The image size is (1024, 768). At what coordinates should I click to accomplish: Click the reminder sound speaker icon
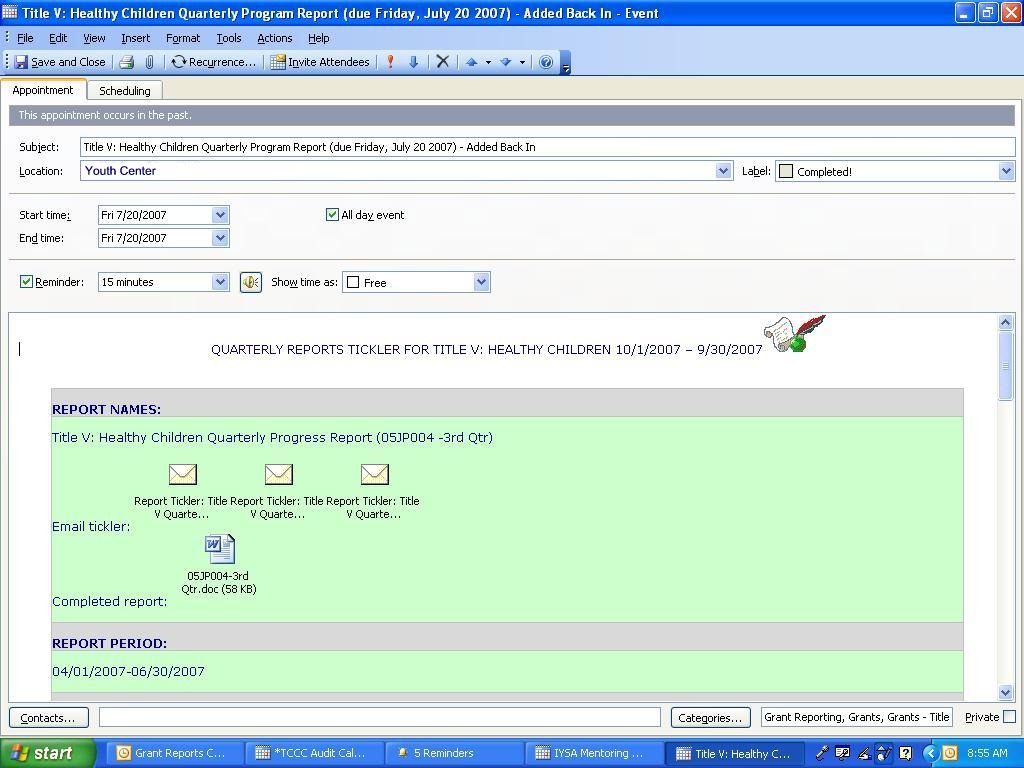[251, 282]
